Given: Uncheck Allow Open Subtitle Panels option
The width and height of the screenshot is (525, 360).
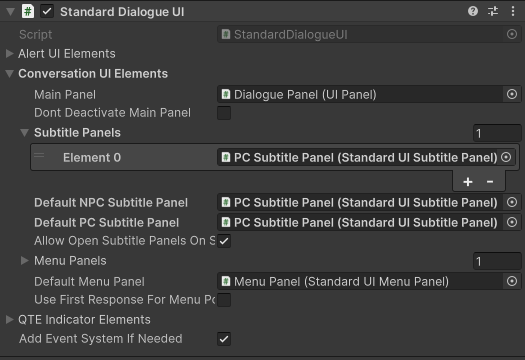Looking at the screenshot, I should (x=224, y=241).
